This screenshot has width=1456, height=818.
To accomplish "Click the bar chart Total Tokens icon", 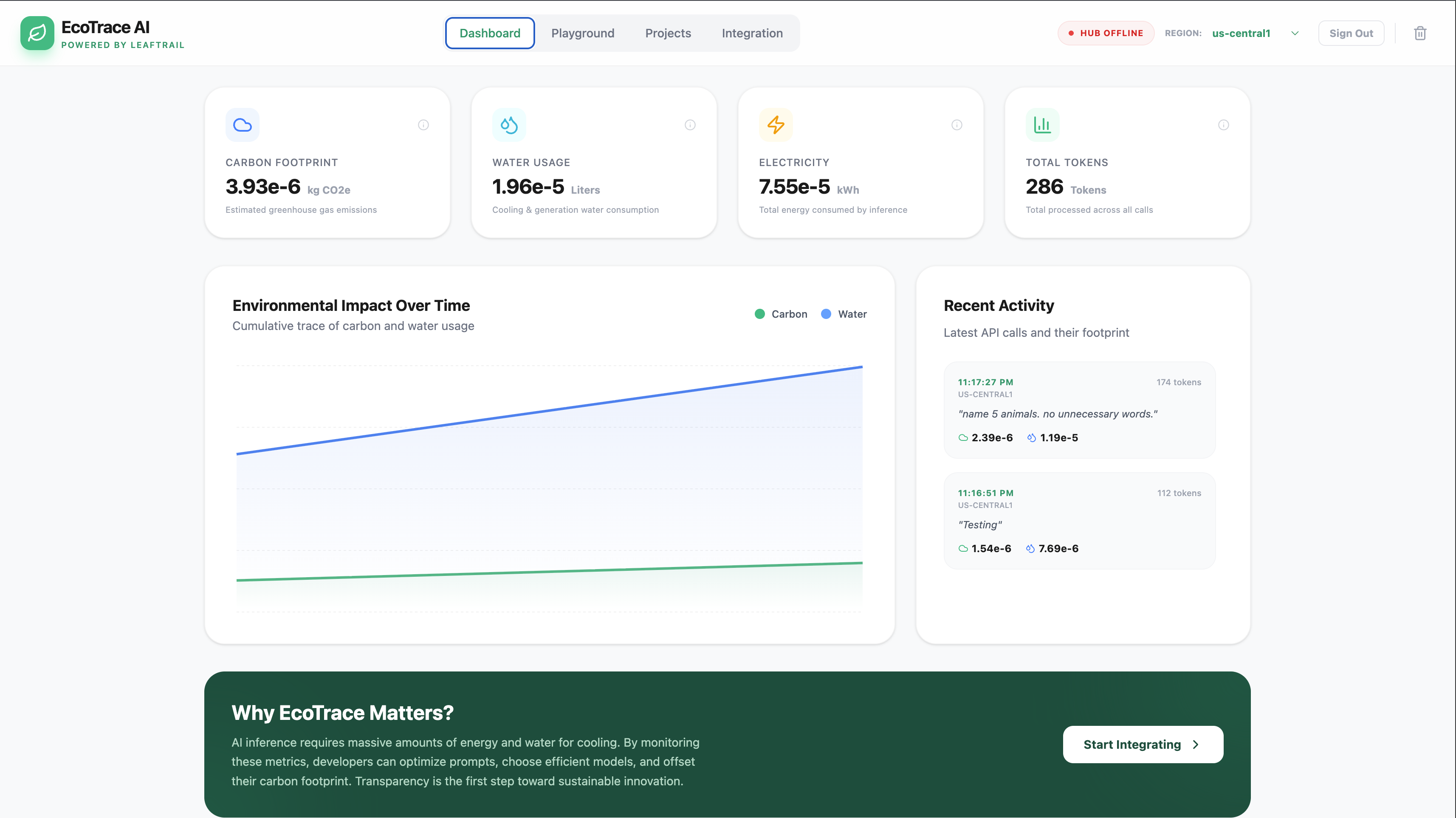I will pyautogui.click(x=1042, y=125).
